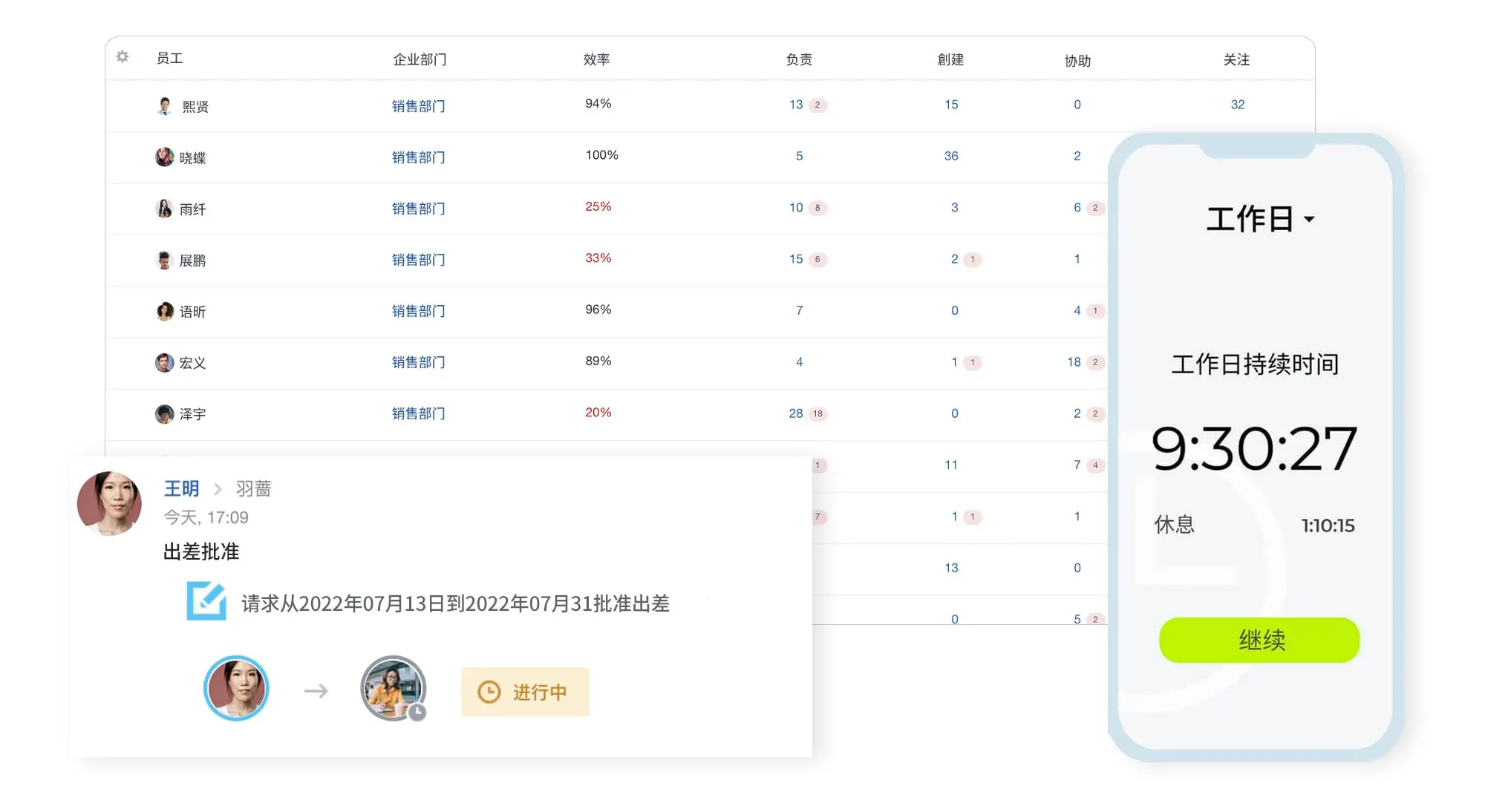Open 销售部门 link in 晓蝶's row

pos(419,157)
